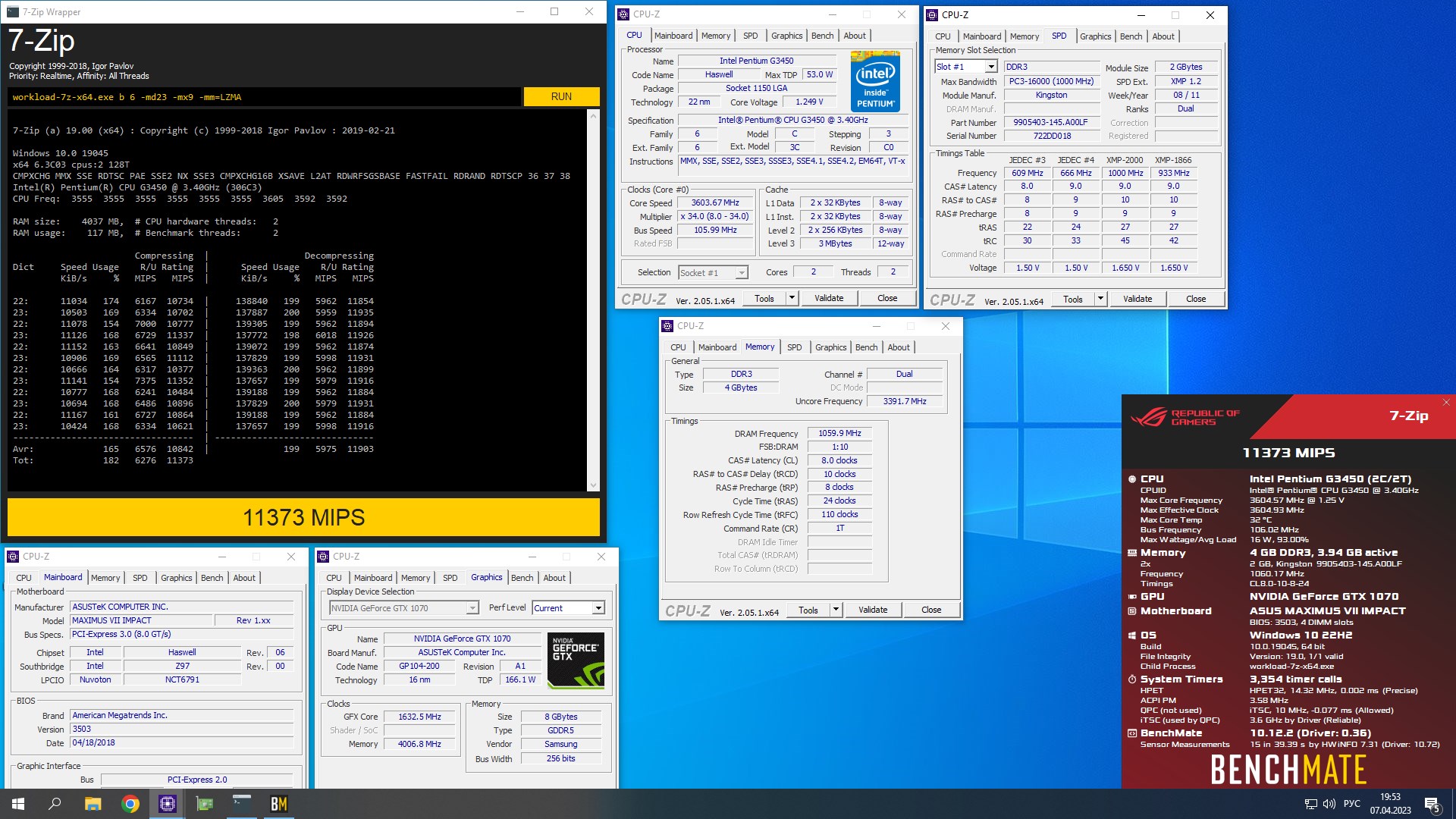Open the volume control in system tray

[1329, 804]
